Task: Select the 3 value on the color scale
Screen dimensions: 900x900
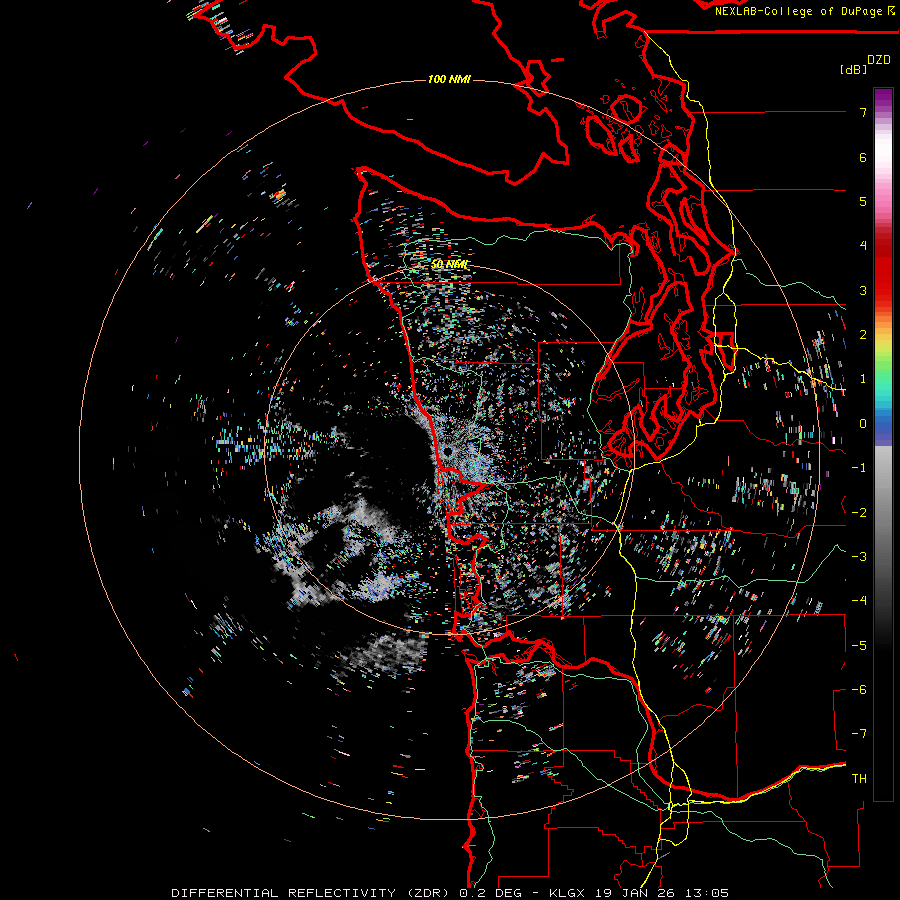Action: tap(863, 290)
